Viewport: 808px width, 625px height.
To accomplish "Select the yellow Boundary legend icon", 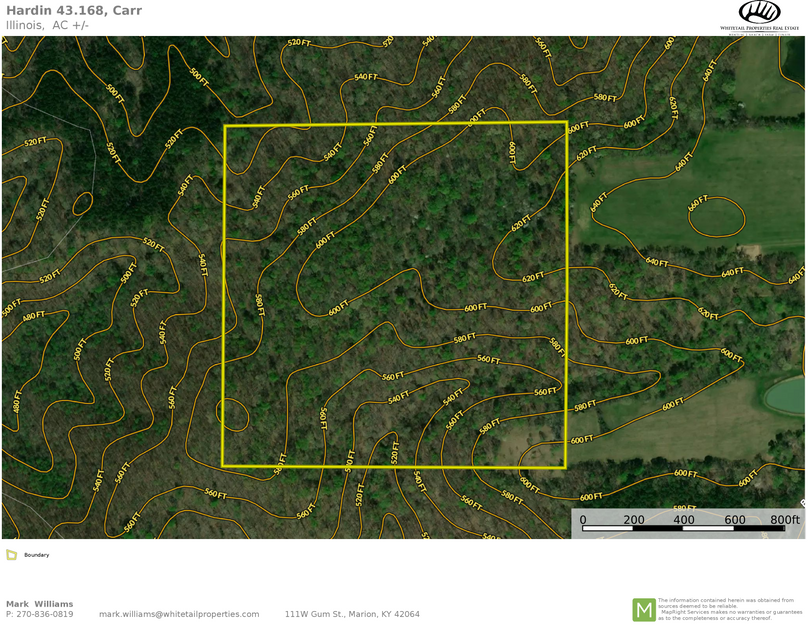I will tap(11, 553).
